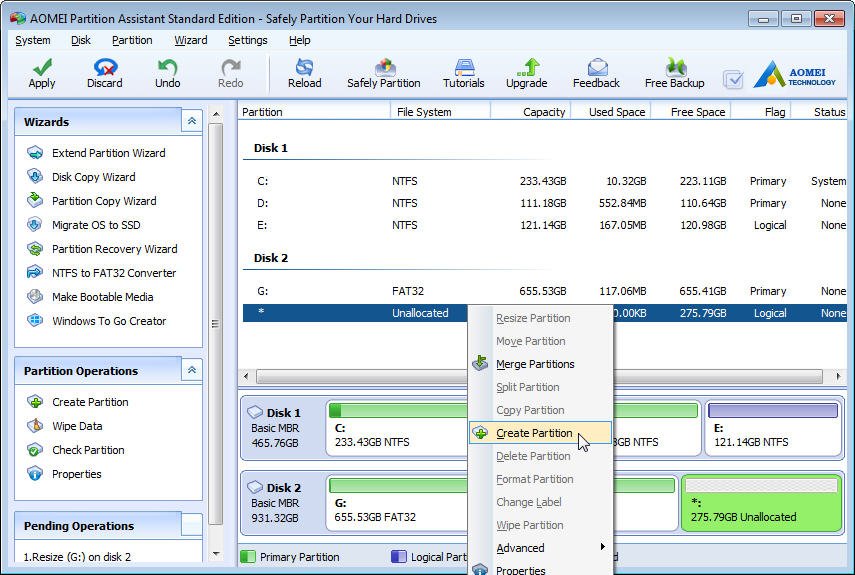This screenshot has width=855, height=575.
Task: Sort by the File System column header
Action: (x=440, y=112)
